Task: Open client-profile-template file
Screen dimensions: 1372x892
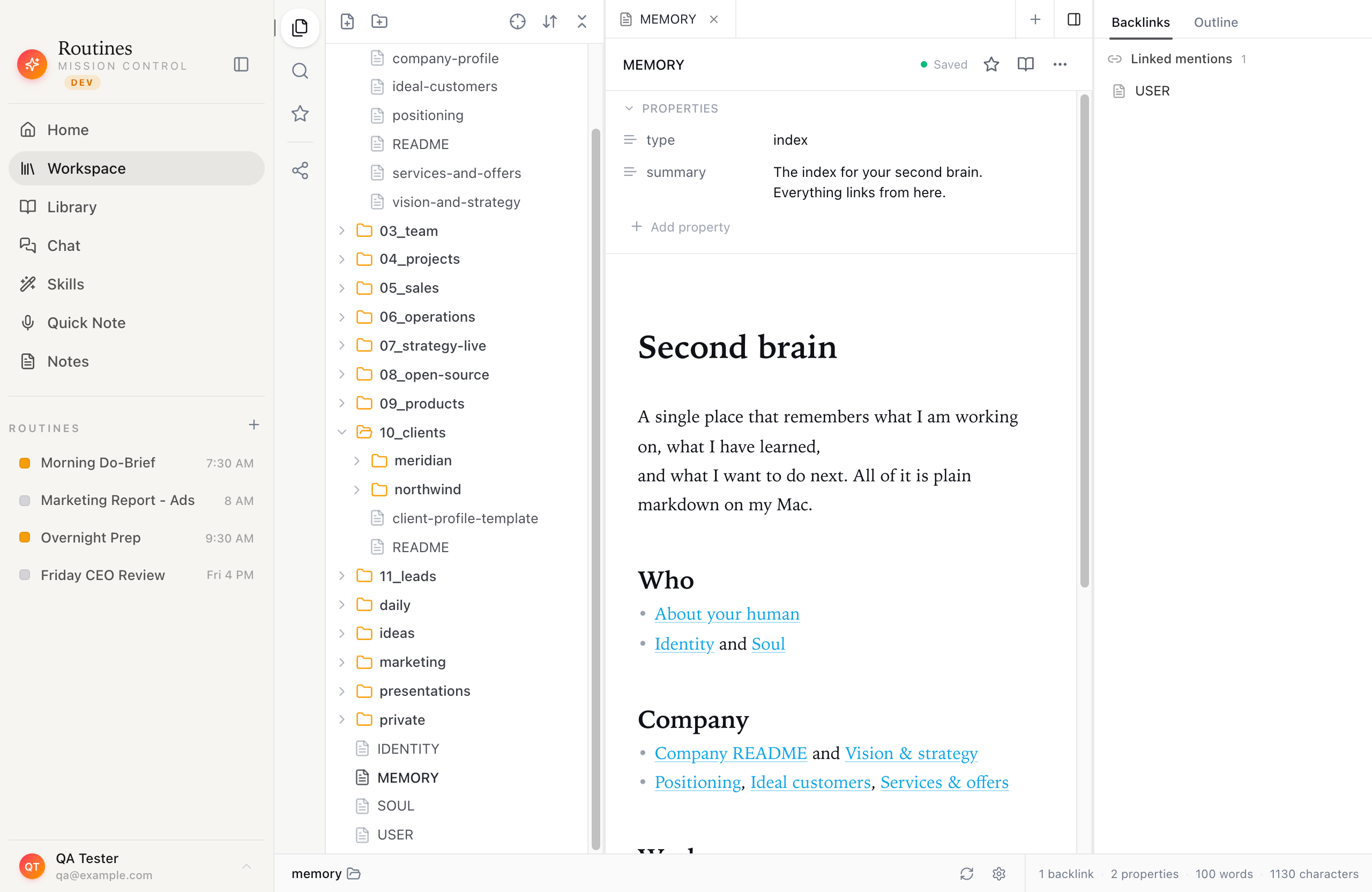Action: coord(465,518)
